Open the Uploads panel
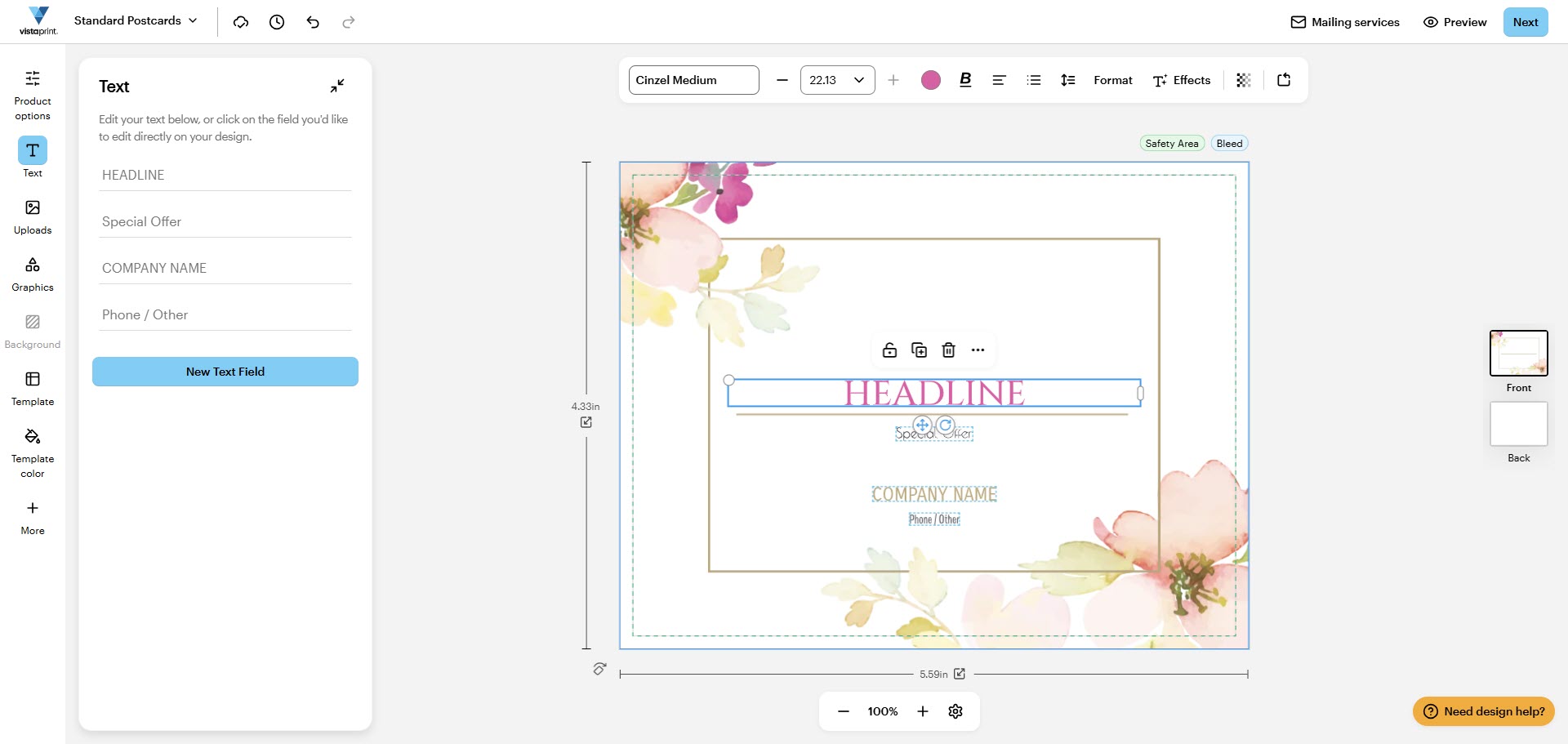The width and height of the screenshot is (1568, 744). [x=33, y=217]
